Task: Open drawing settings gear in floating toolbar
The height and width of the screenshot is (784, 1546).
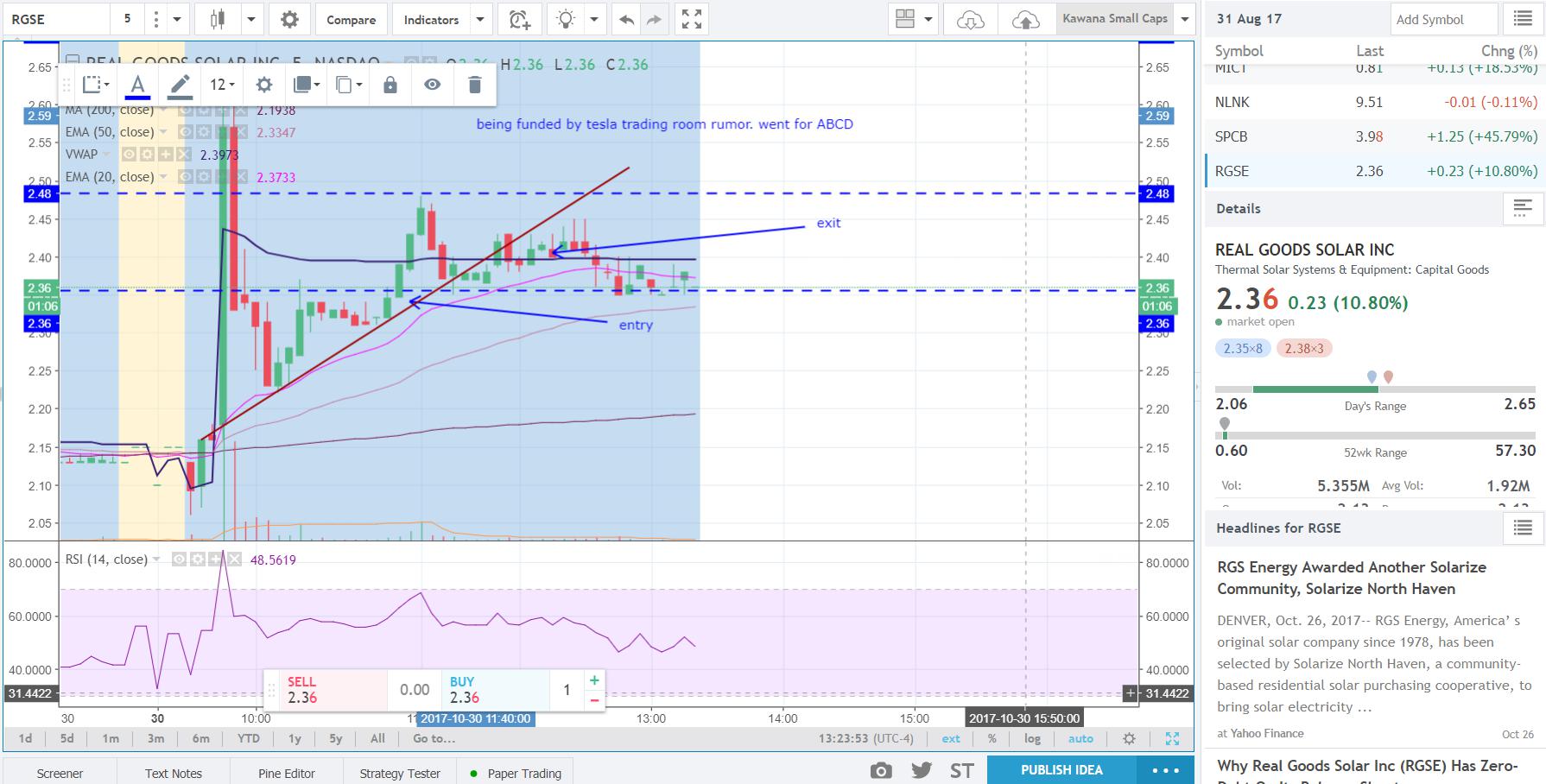Action: (264, 85)
